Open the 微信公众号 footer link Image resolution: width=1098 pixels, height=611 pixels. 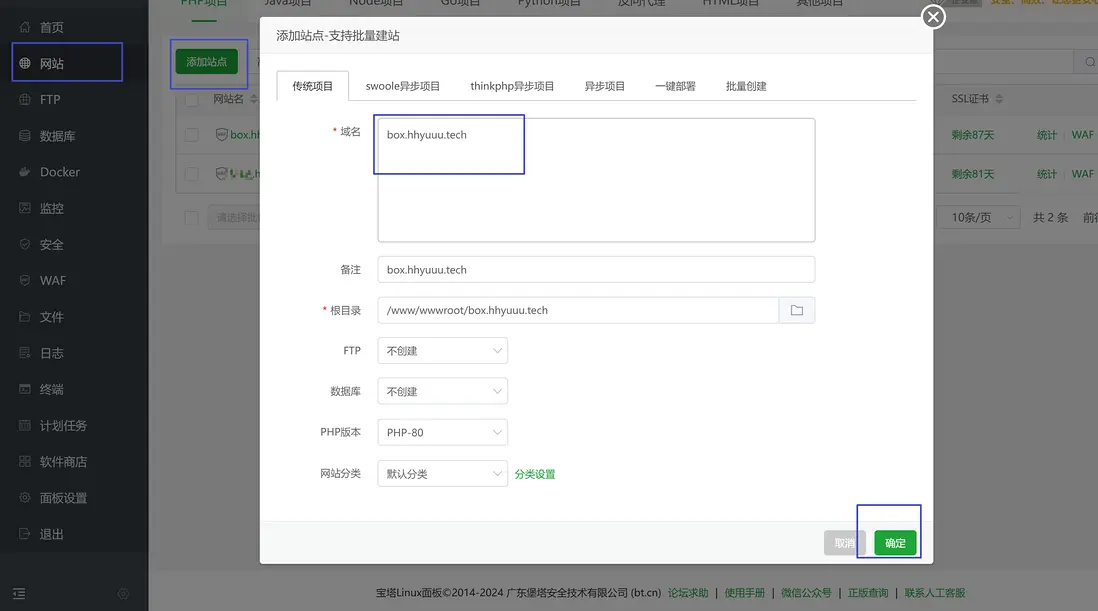806,593
